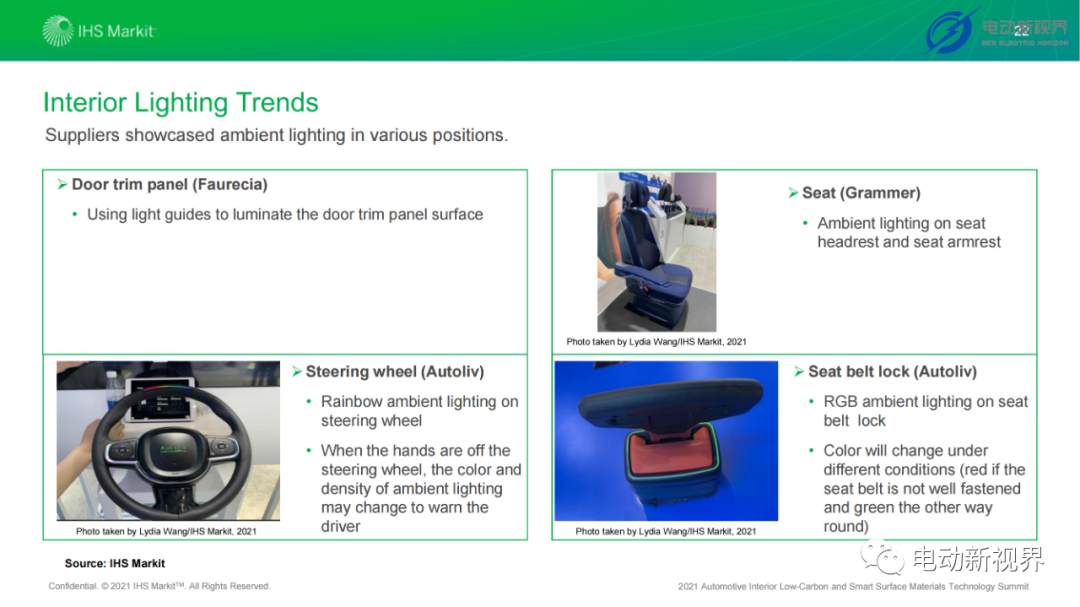Select the Rainbow ambient lighting bullet
Screen dimensions: 1080x607
(419, 411)
